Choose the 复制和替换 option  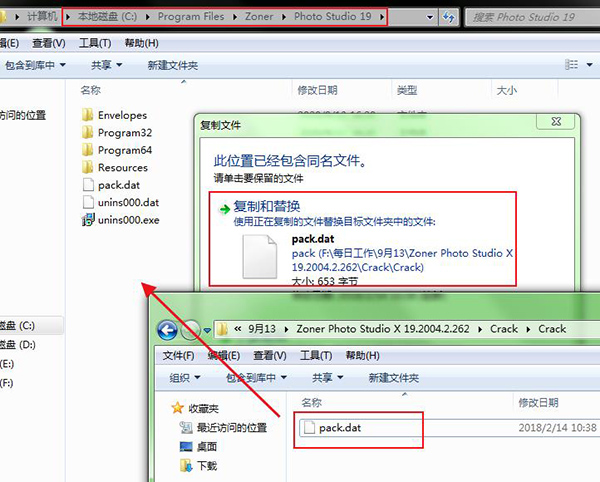(363, 239)
